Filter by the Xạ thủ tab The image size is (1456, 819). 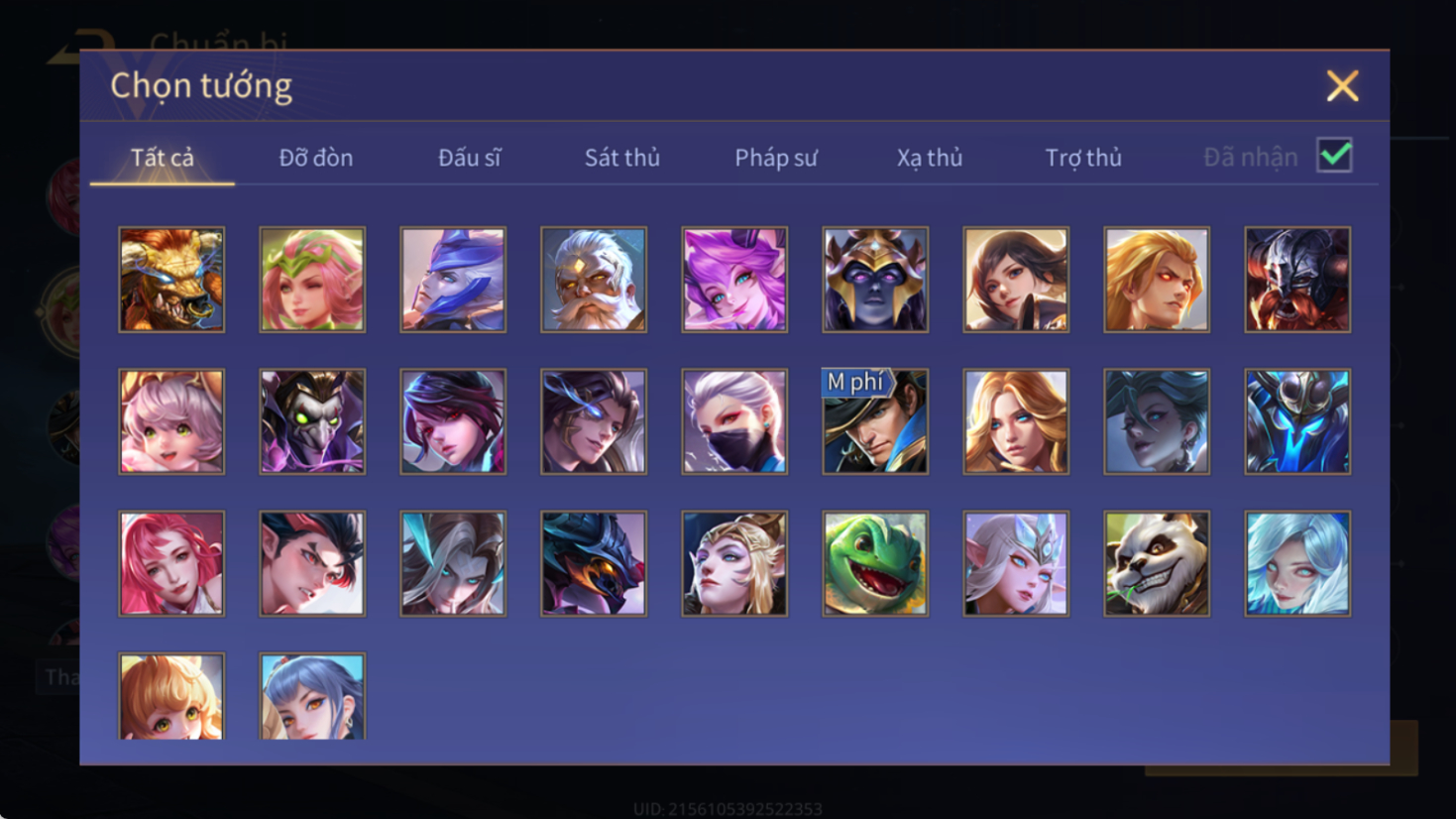click(x=929, y=158)
